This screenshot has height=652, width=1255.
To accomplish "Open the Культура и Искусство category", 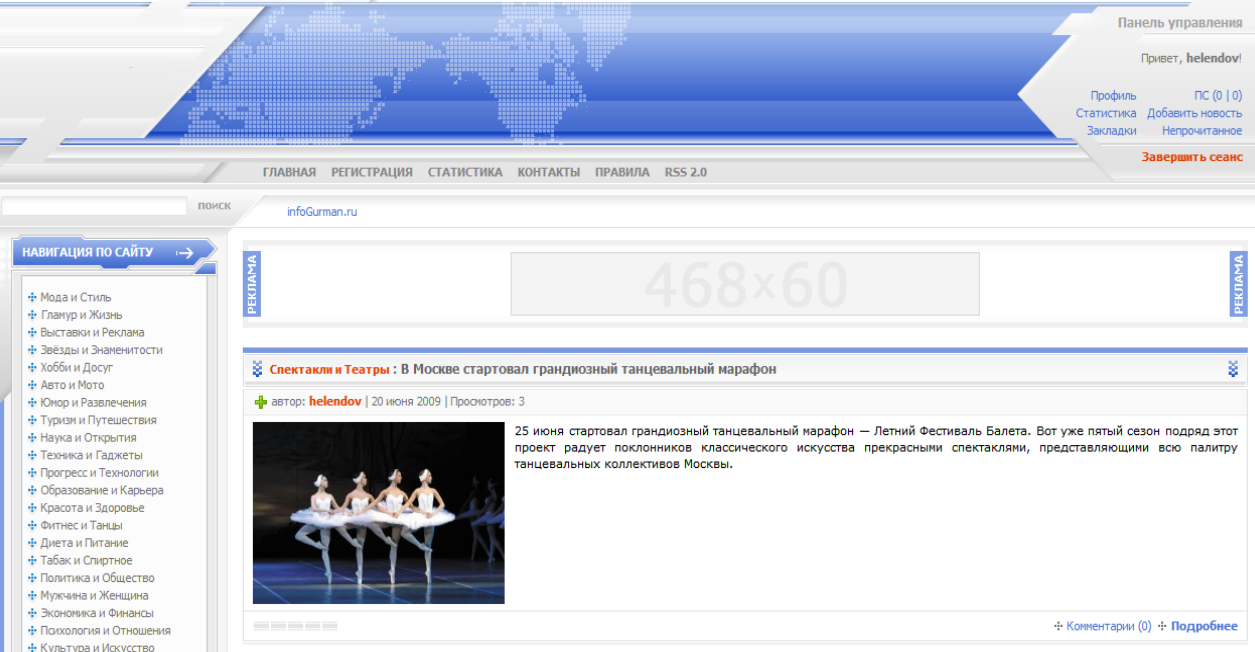I will (x=97, y=647).
